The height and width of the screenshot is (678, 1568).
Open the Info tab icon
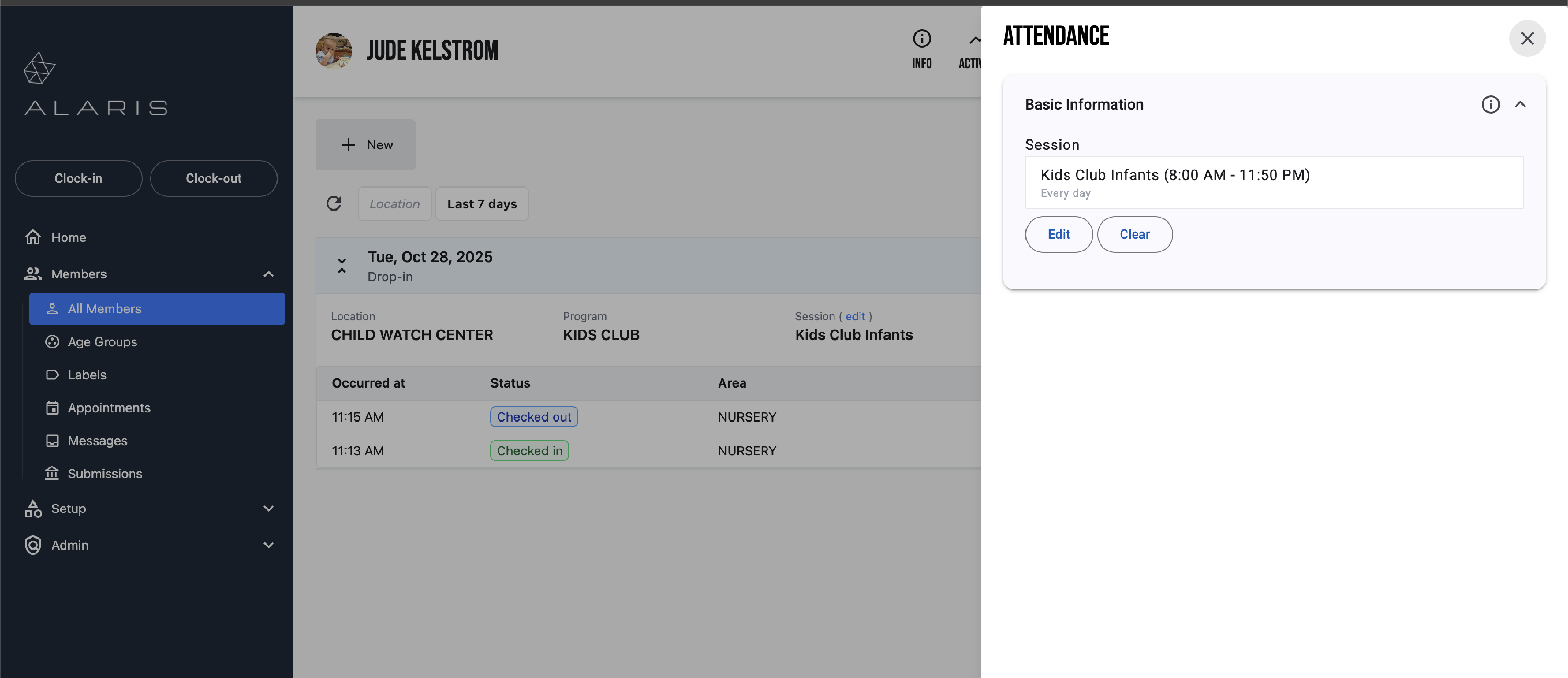click(x=921, y=39)
